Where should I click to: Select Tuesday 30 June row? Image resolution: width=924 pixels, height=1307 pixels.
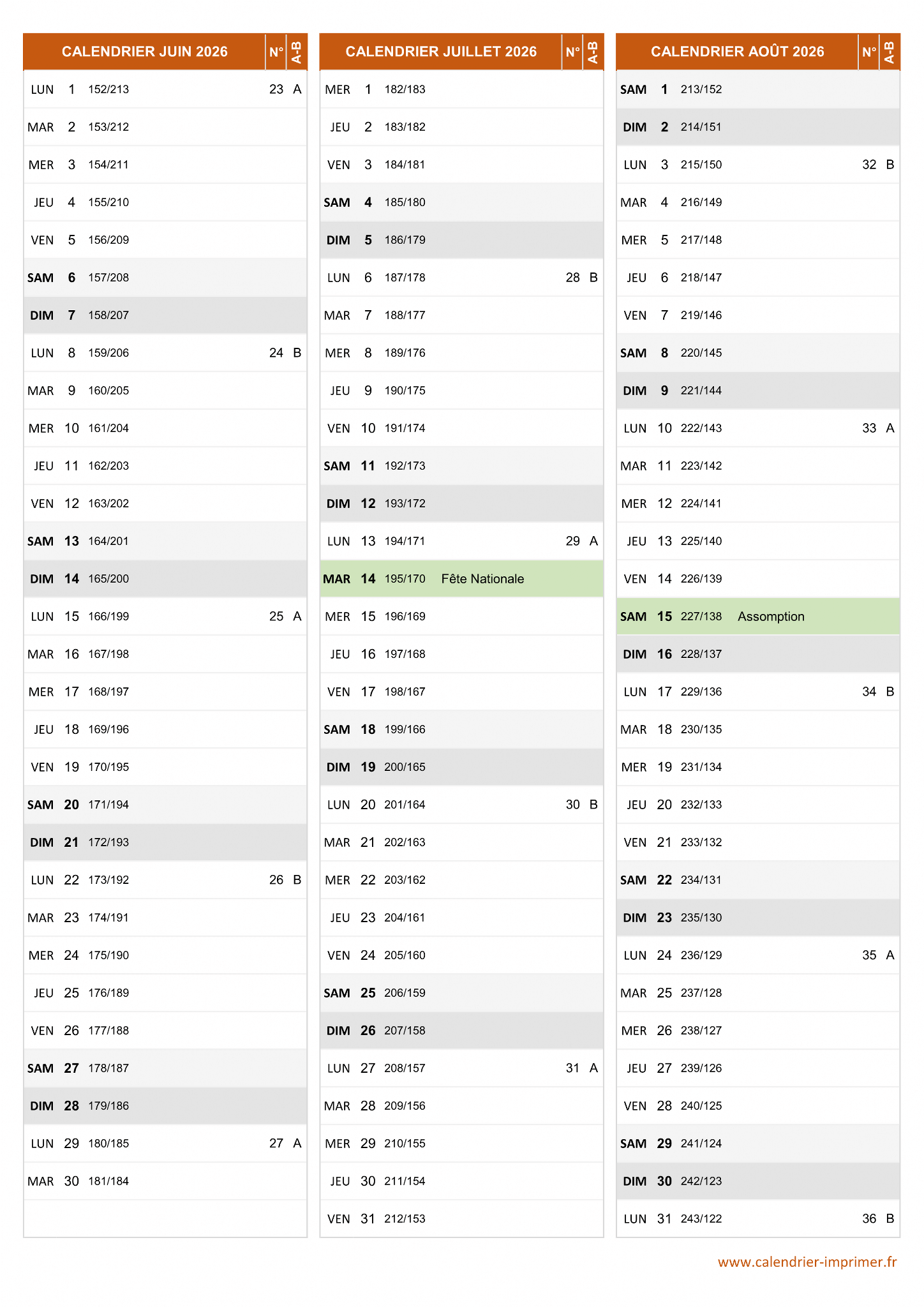pos(165,1181)
